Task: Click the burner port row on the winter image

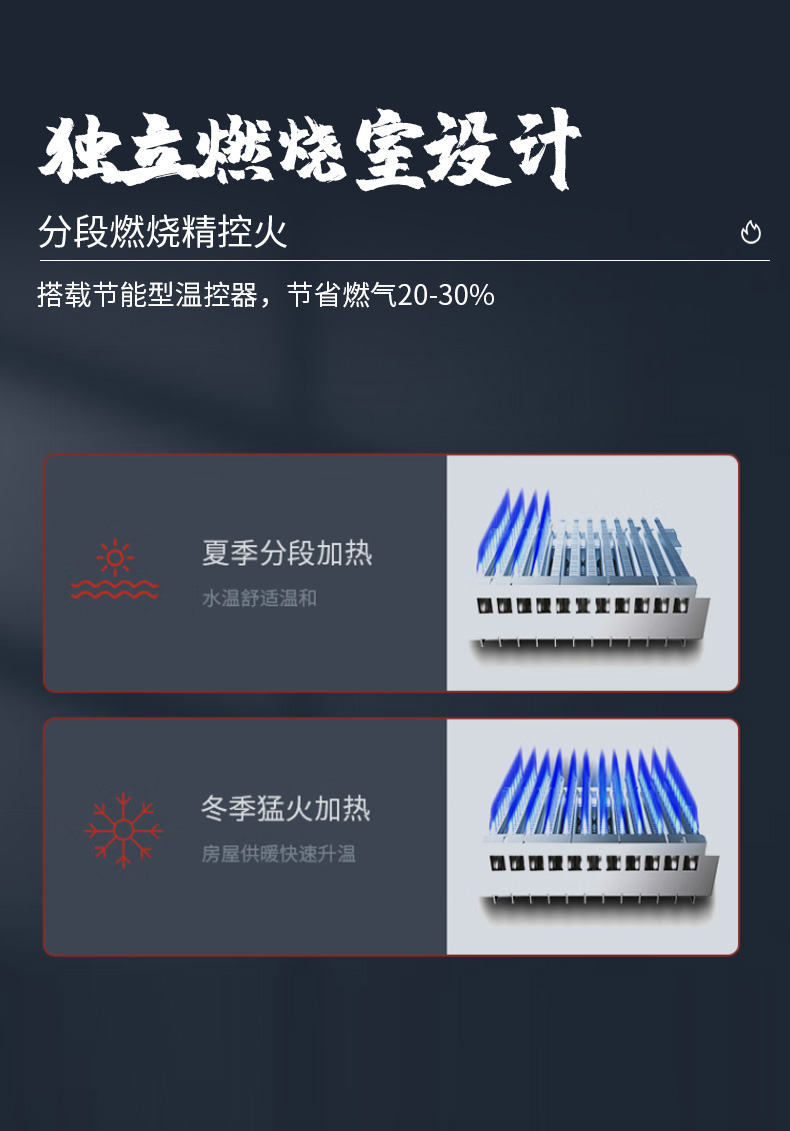Action: click(x=594, y=863)
